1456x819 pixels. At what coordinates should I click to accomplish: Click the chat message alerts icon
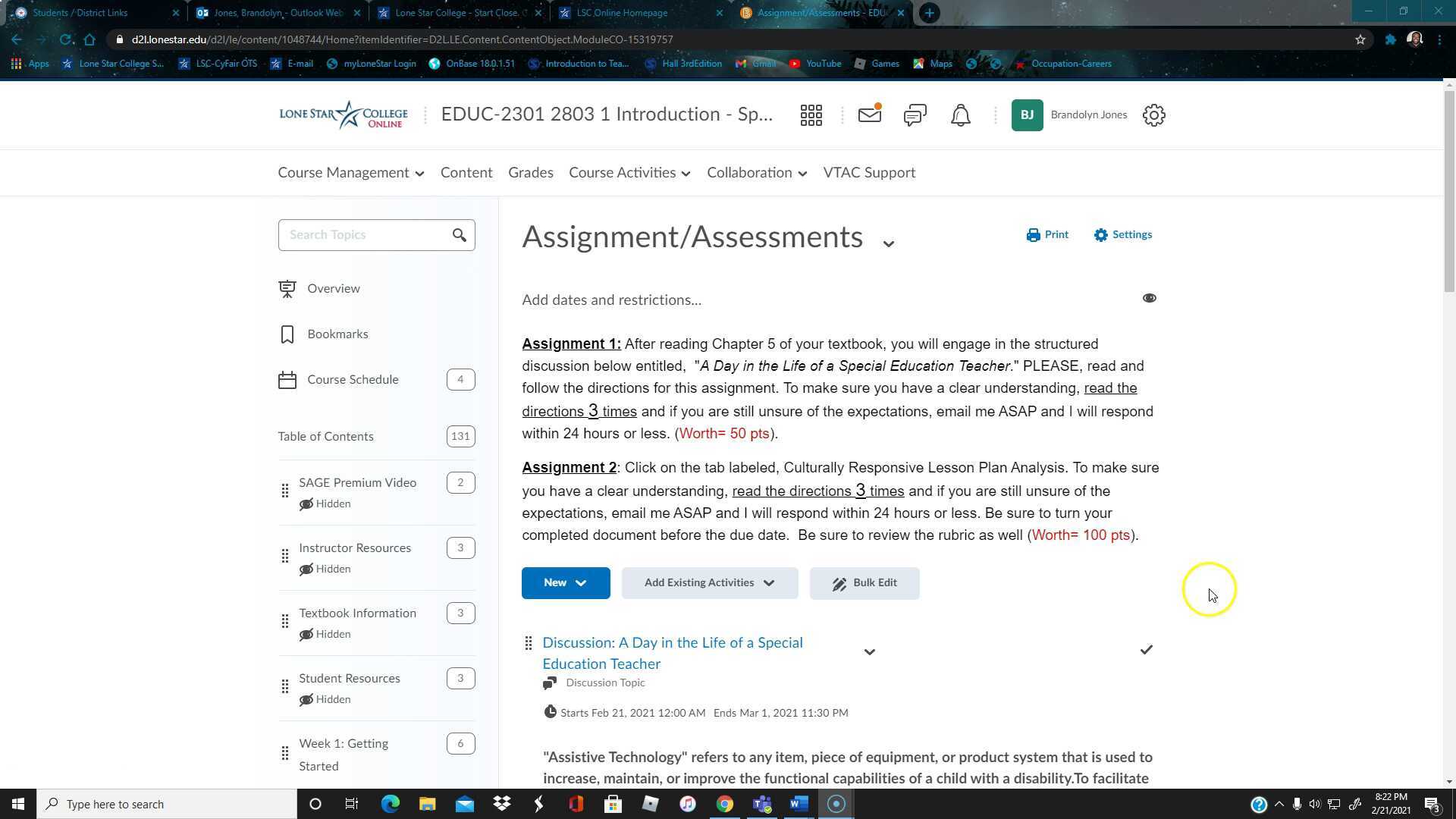(x=914, y=115)
